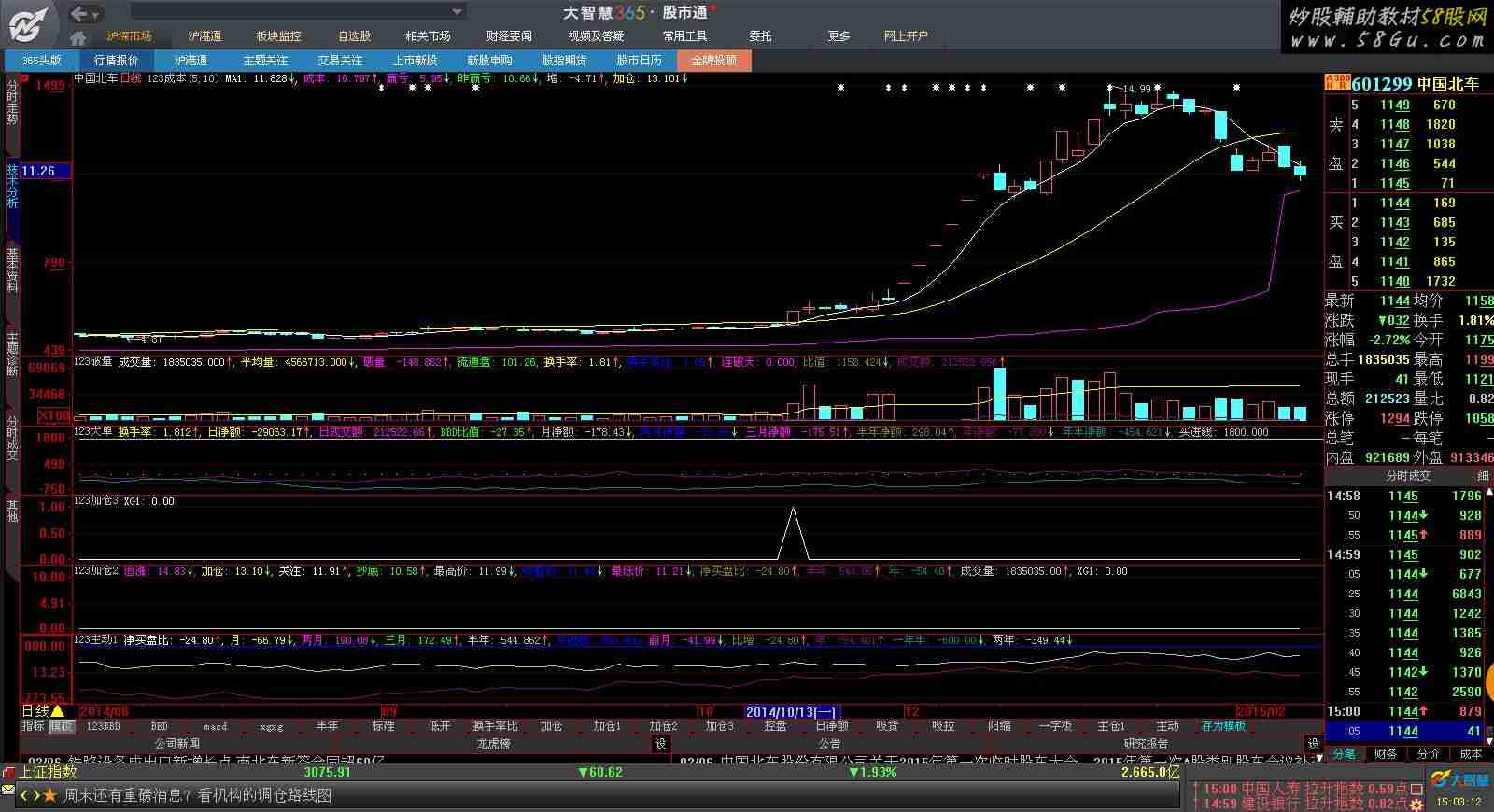
Task: Switch to the 分价 tab in quote panel
Action: tap(1429, 754)
